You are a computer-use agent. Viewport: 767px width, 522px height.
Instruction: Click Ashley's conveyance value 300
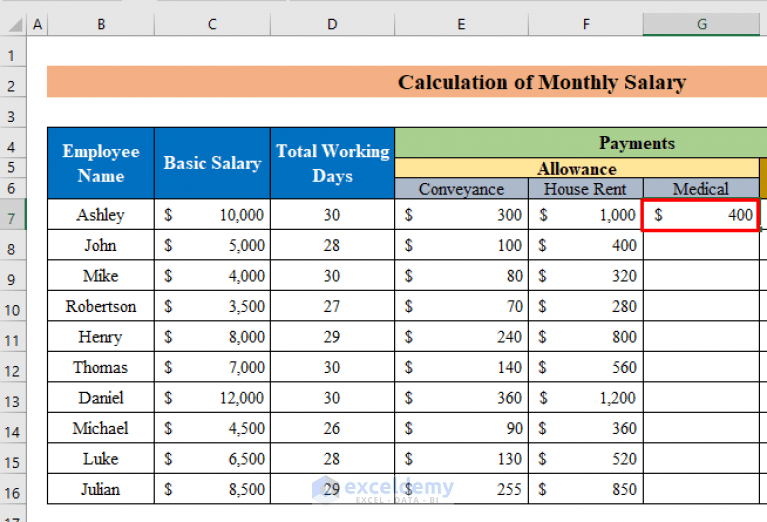461,214
